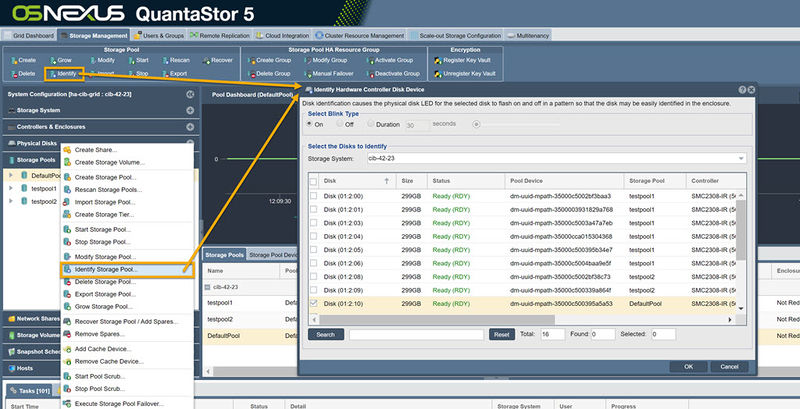This screenshot has width=800, height=409.
Task: Select the Off blink type radio
Action: 339,124
